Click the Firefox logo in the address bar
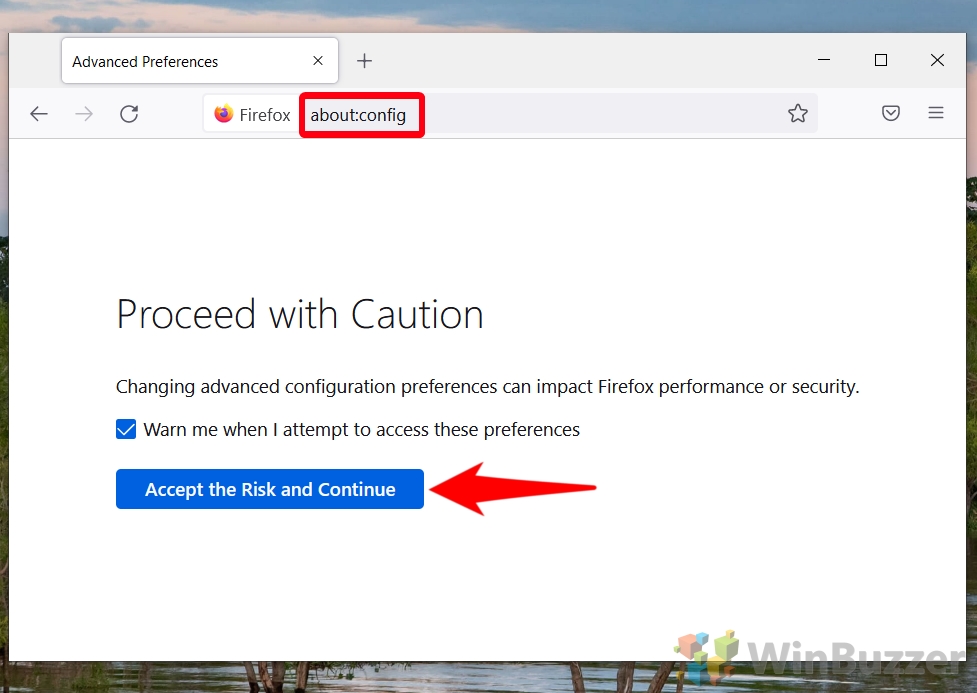 pyautogui.click(x=222, y=113)
